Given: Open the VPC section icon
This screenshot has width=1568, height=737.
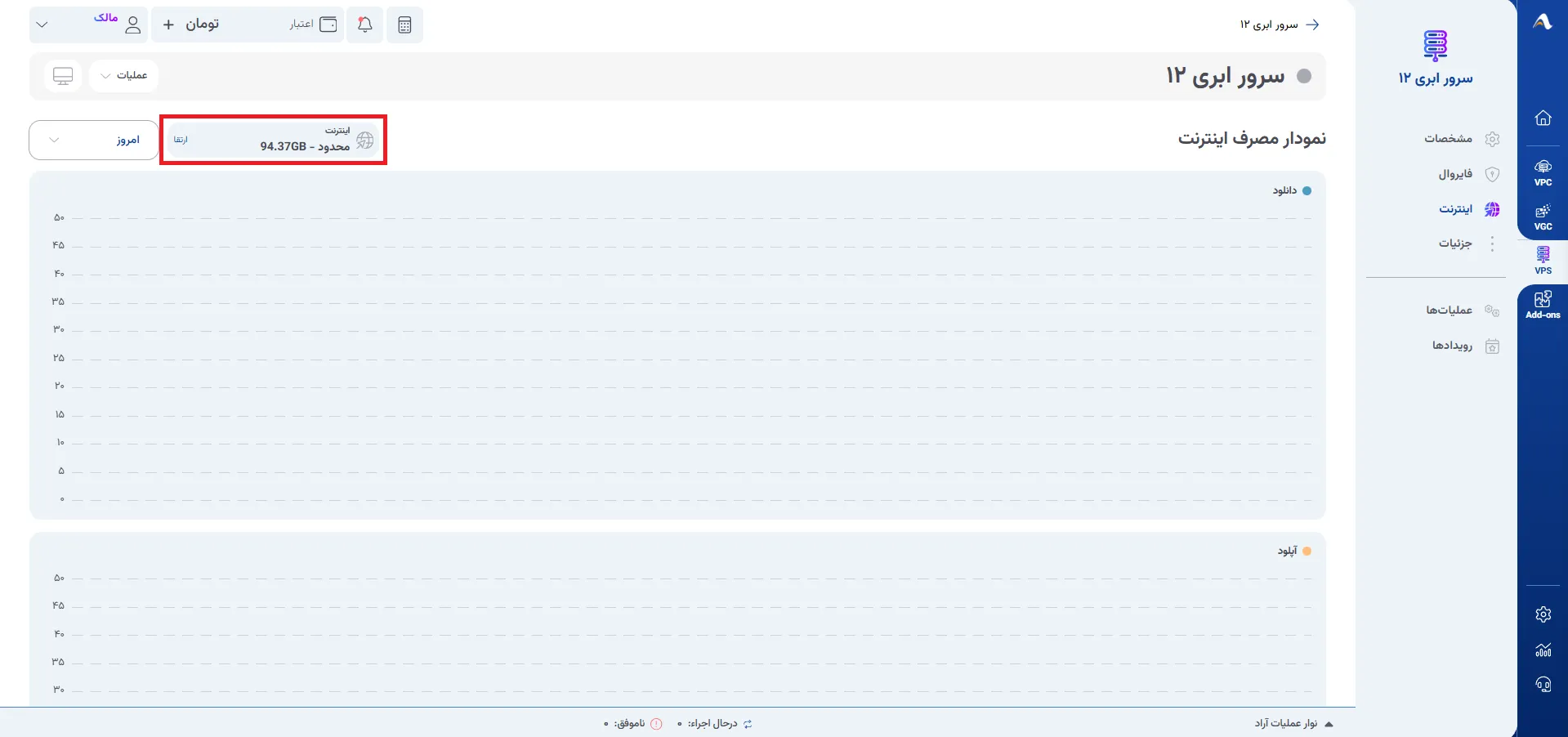Looking at the screenshot, I should (x=1543, y=173).
